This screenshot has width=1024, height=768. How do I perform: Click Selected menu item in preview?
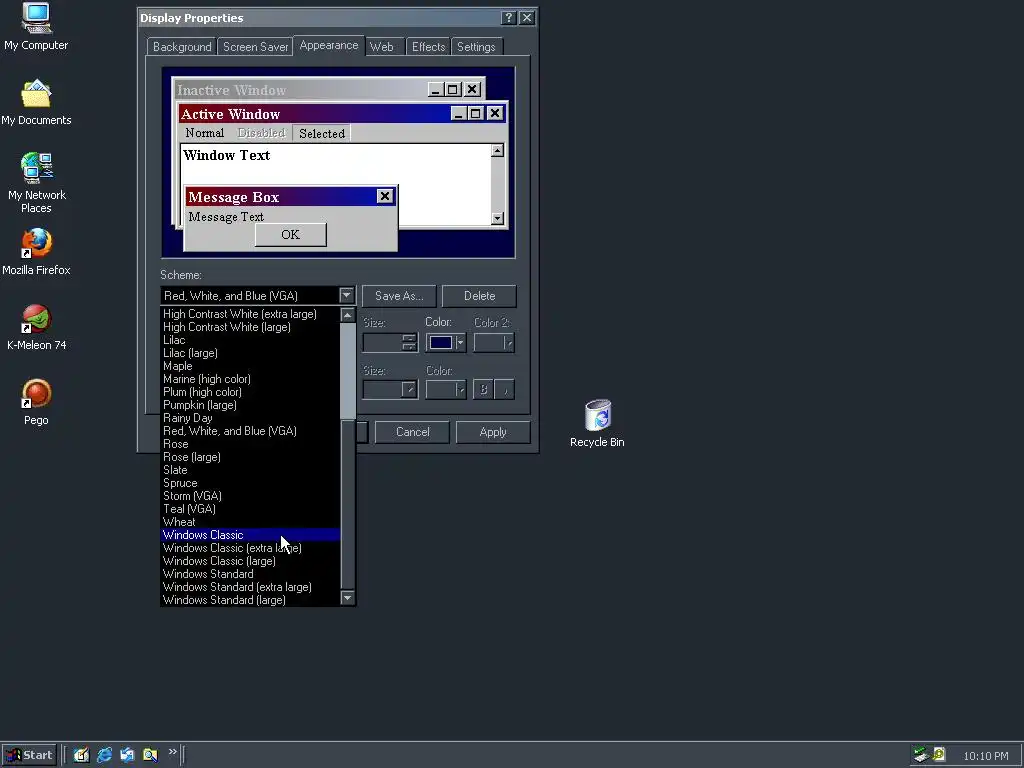[322, 133]
